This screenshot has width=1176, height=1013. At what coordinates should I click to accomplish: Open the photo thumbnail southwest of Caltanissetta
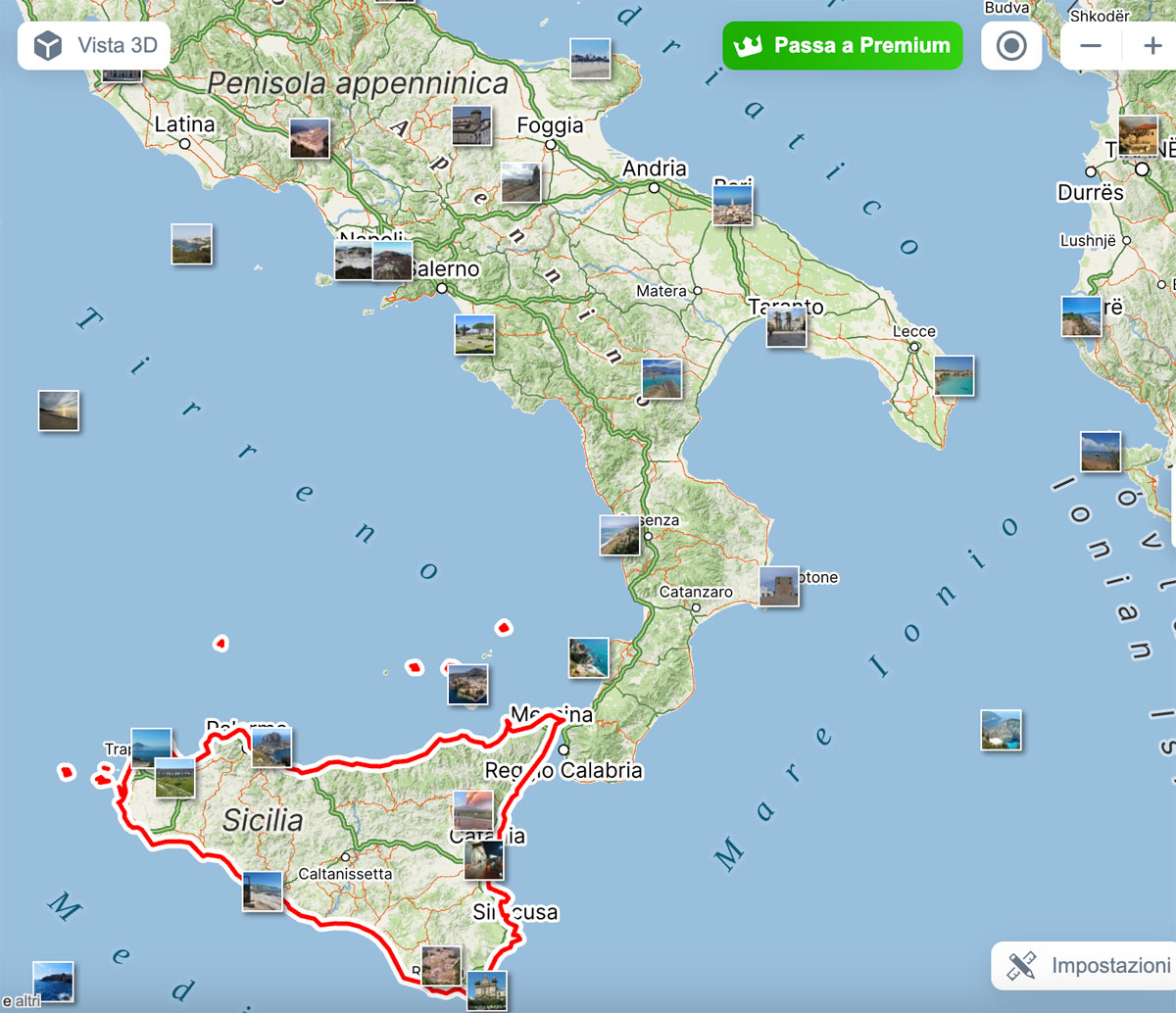[263, 892]
